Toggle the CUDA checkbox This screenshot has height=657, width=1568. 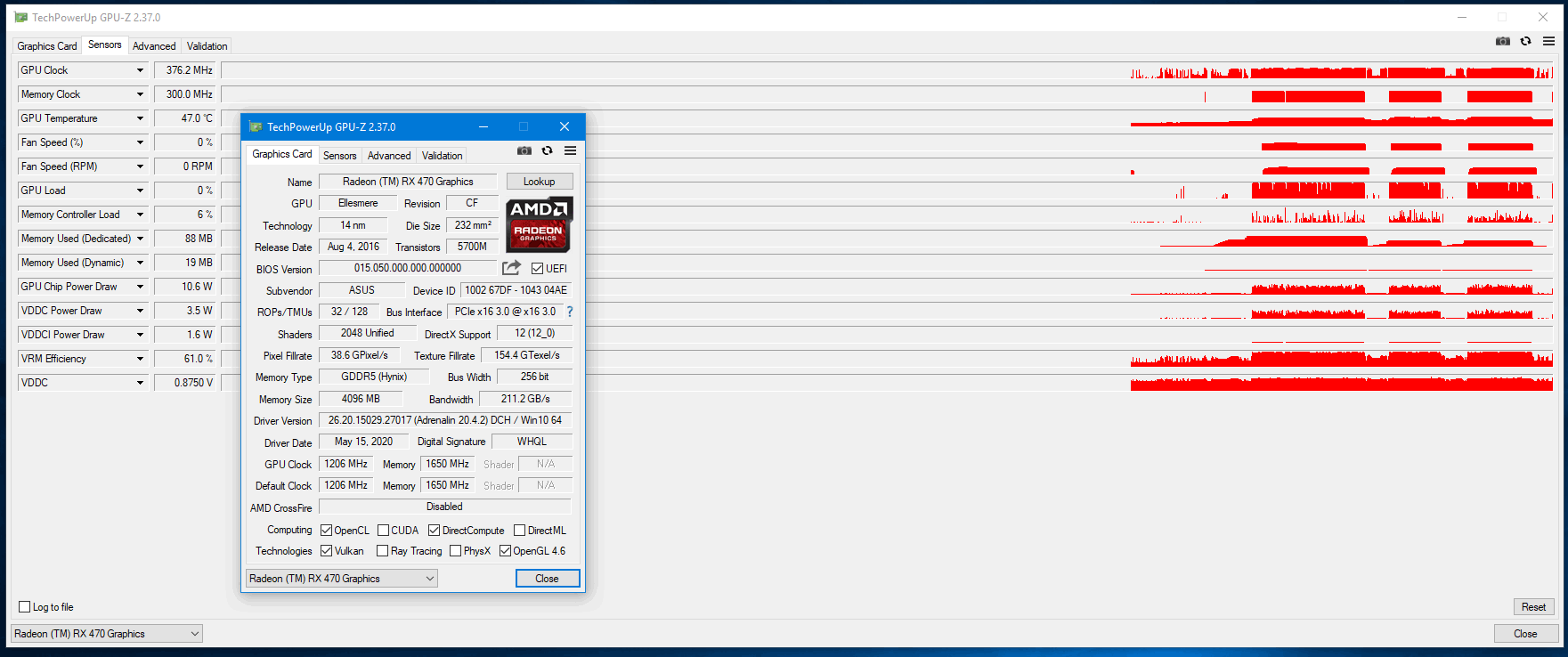point(383,531)
